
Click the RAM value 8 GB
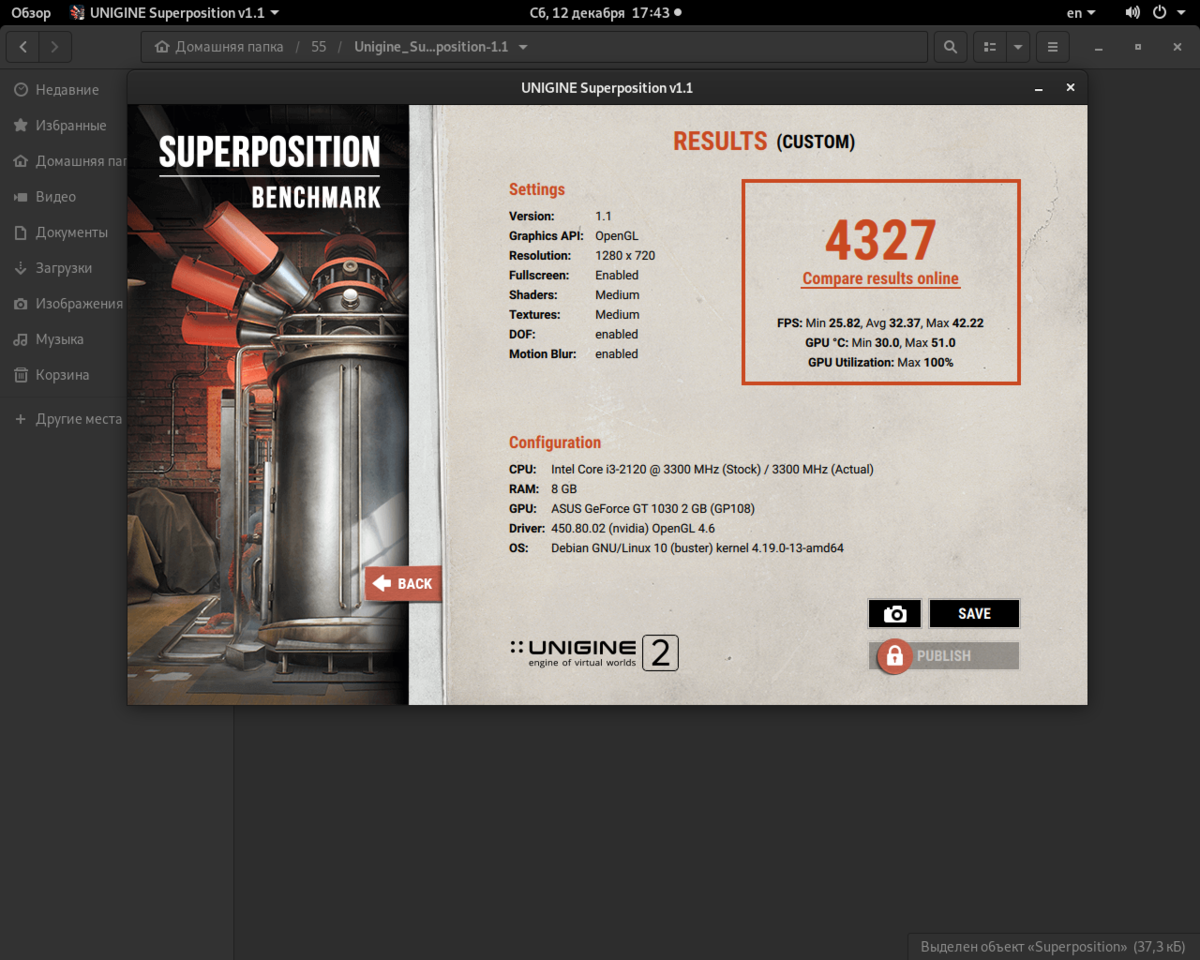564,489
